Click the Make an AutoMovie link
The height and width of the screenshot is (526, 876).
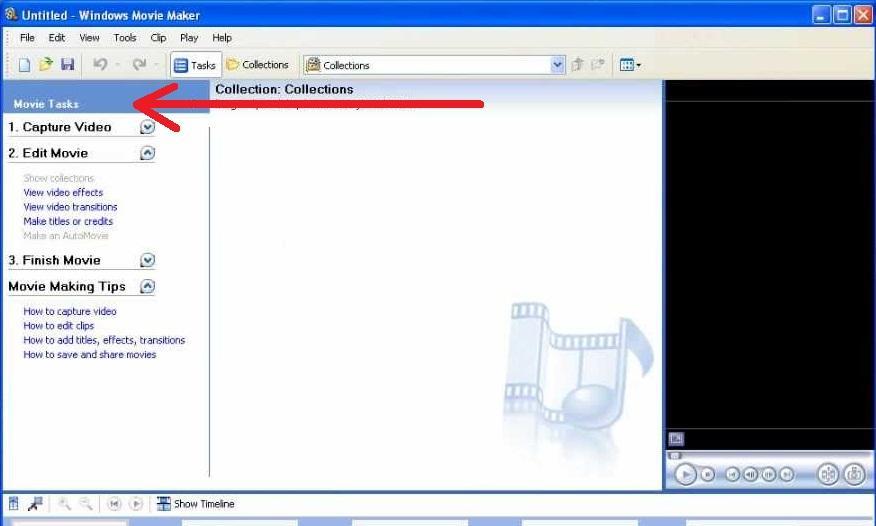[x=66, y=236]
